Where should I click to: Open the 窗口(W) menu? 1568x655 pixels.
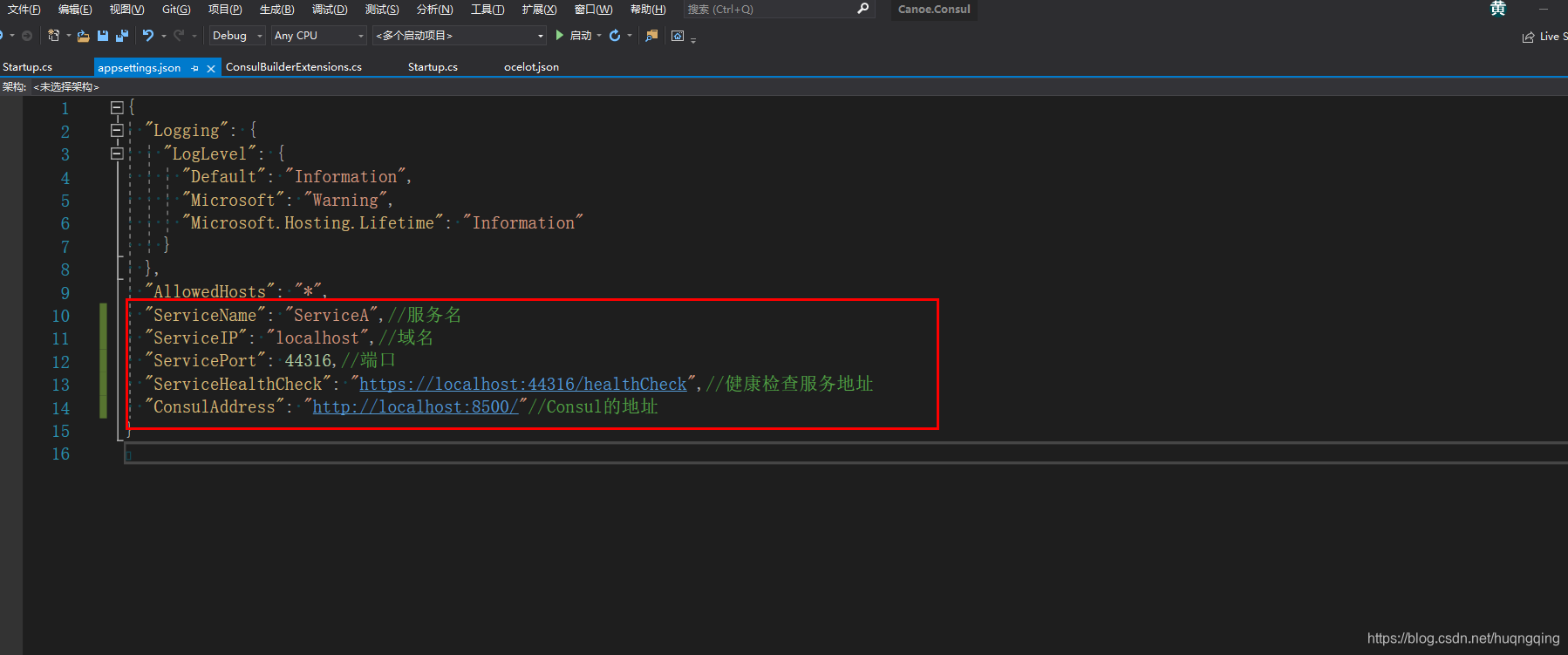point(593,9)
